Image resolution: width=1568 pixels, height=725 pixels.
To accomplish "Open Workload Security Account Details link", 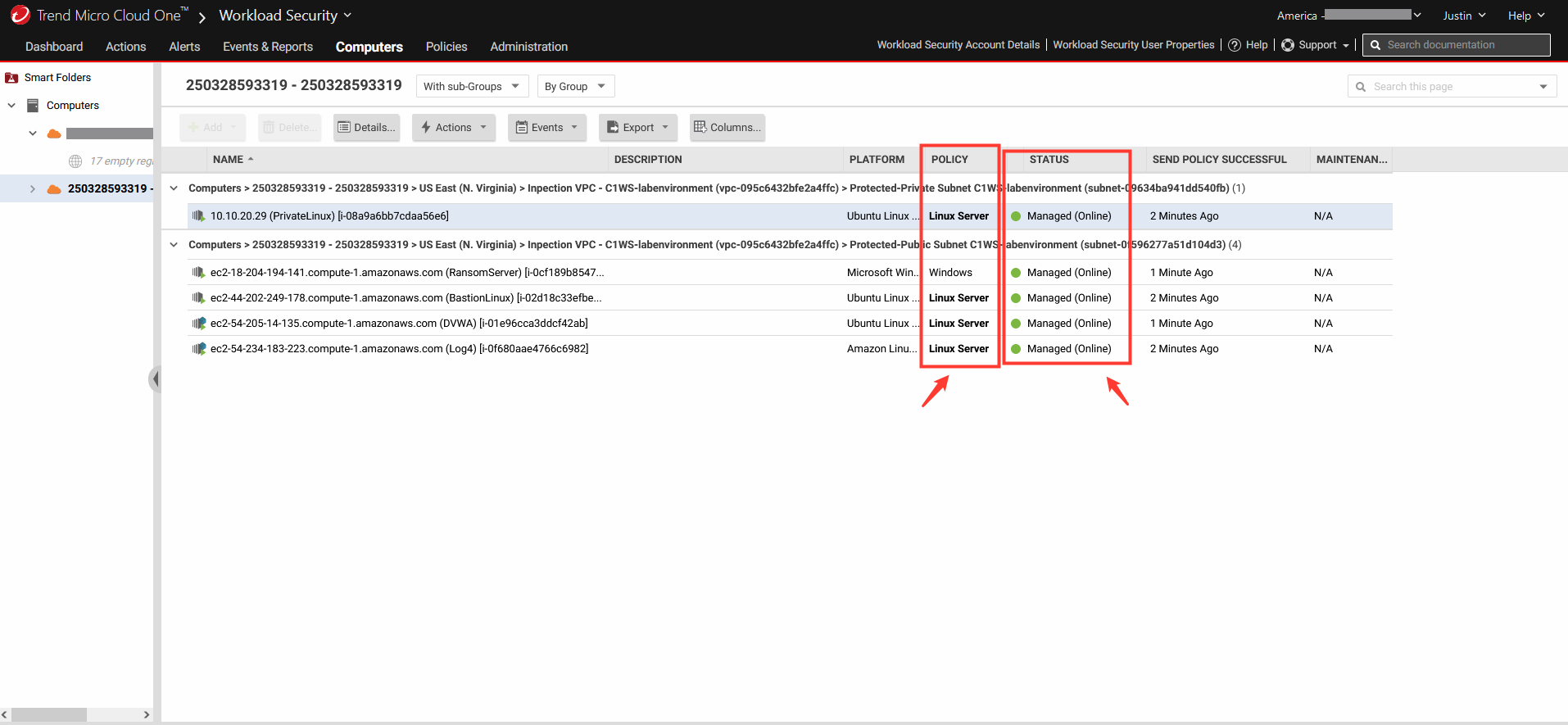I will 958,45.
